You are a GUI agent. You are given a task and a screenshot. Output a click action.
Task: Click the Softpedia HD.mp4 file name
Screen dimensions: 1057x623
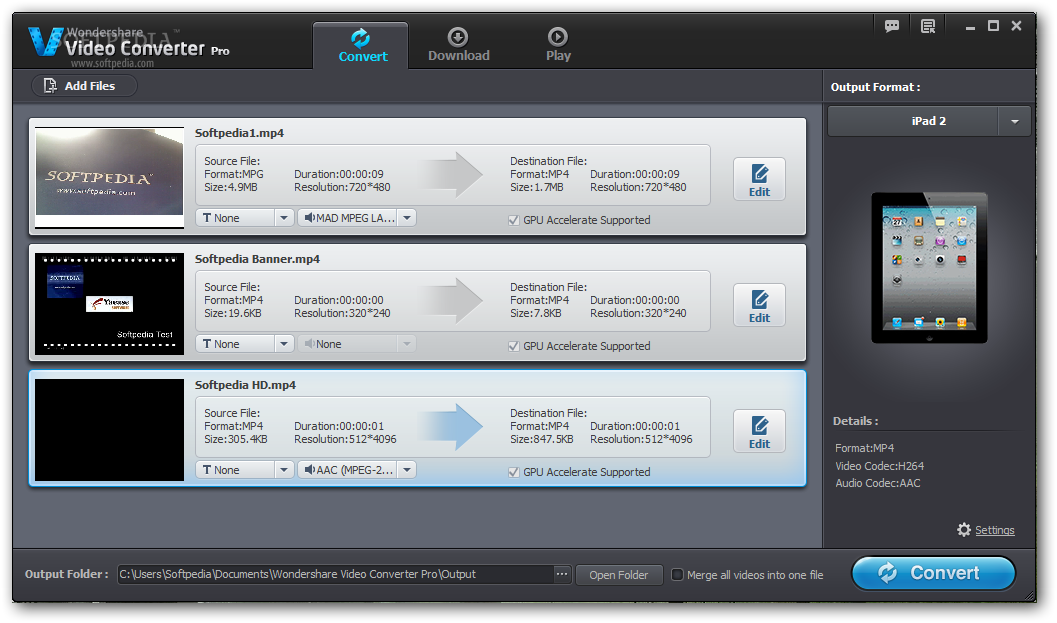(245, 385)
